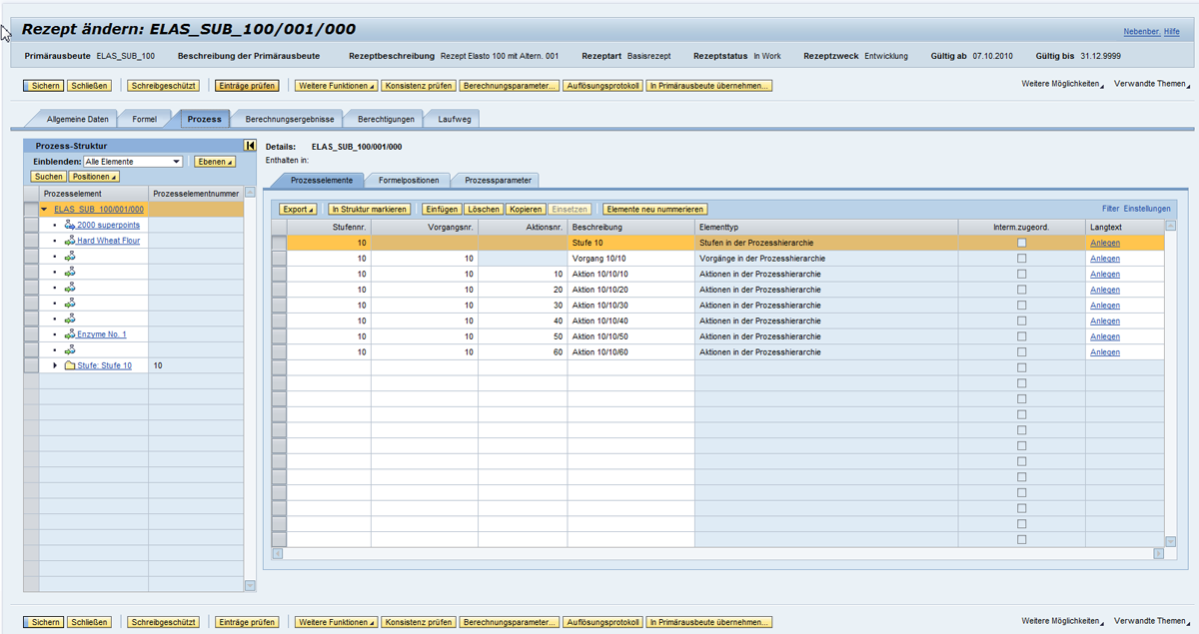
Task: Open the Berechnungsergebnisse tab
Action: (x=290, y=118)
